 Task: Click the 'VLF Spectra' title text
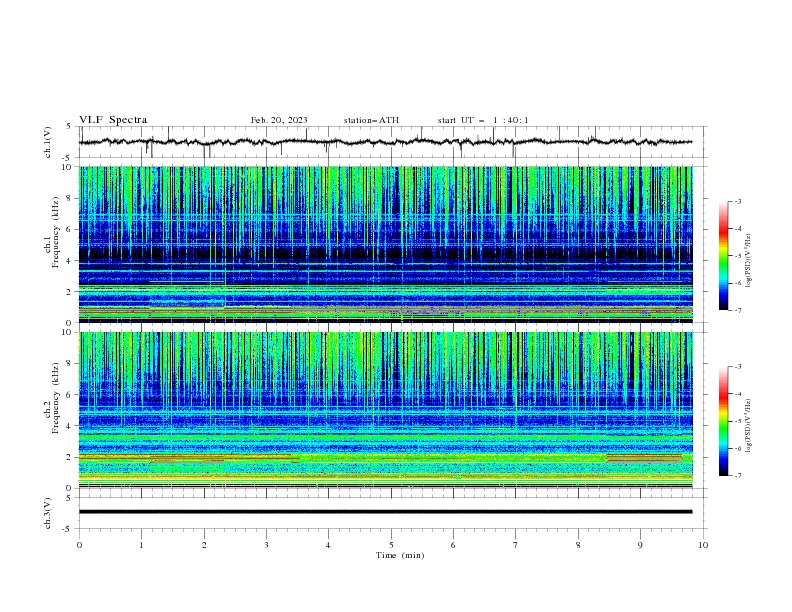pos(113,120)
